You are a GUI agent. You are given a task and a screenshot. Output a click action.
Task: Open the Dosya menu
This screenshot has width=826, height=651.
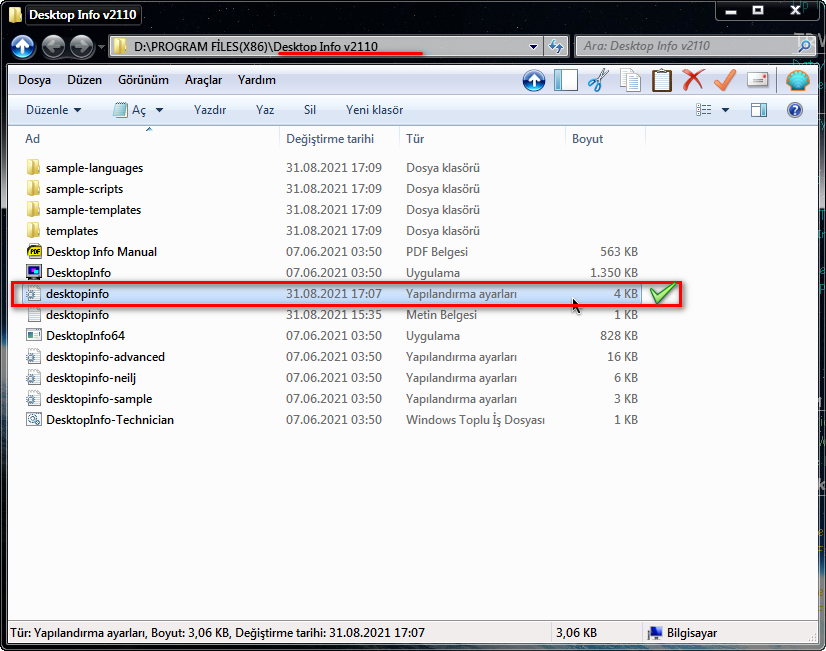34,80
